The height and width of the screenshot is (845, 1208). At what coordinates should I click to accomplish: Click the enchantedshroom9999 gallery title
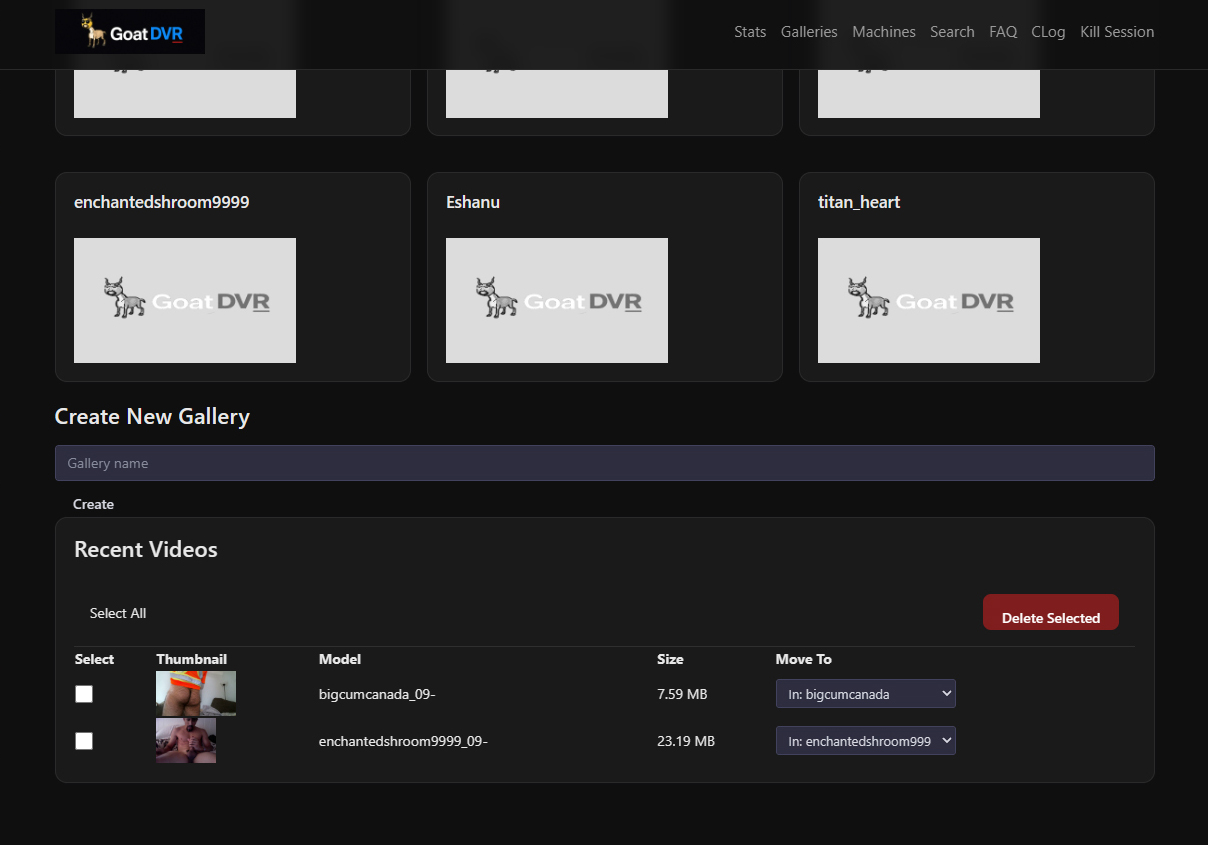click(x=162, y=202)
